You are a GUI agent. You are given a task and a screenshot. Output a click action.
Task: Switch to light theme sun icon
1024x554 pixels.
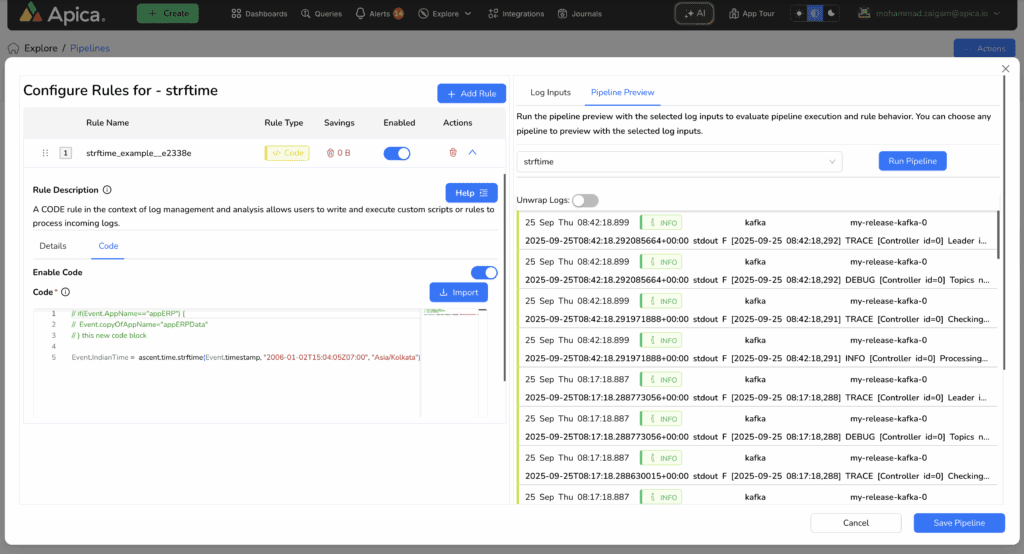click(799, 13)
